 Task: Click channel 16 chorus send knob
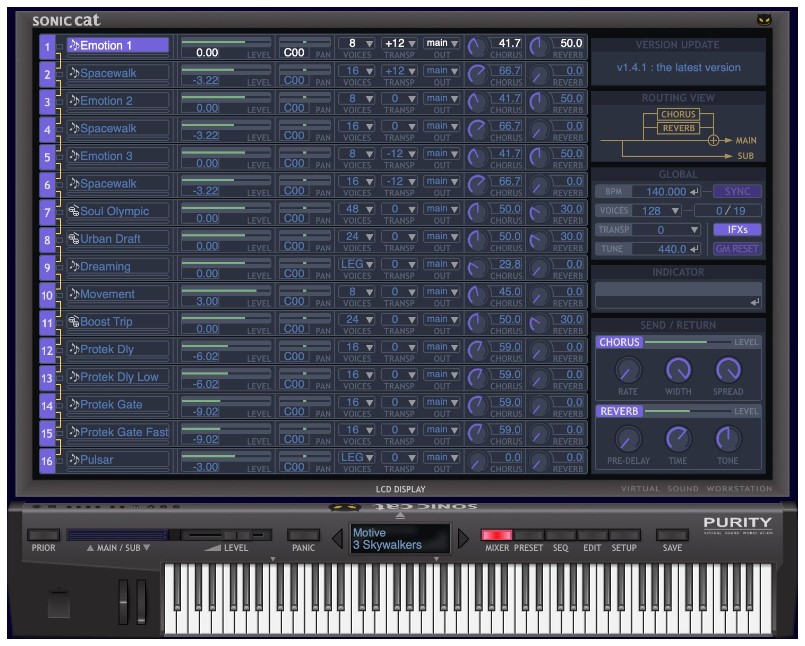point(477,461)
